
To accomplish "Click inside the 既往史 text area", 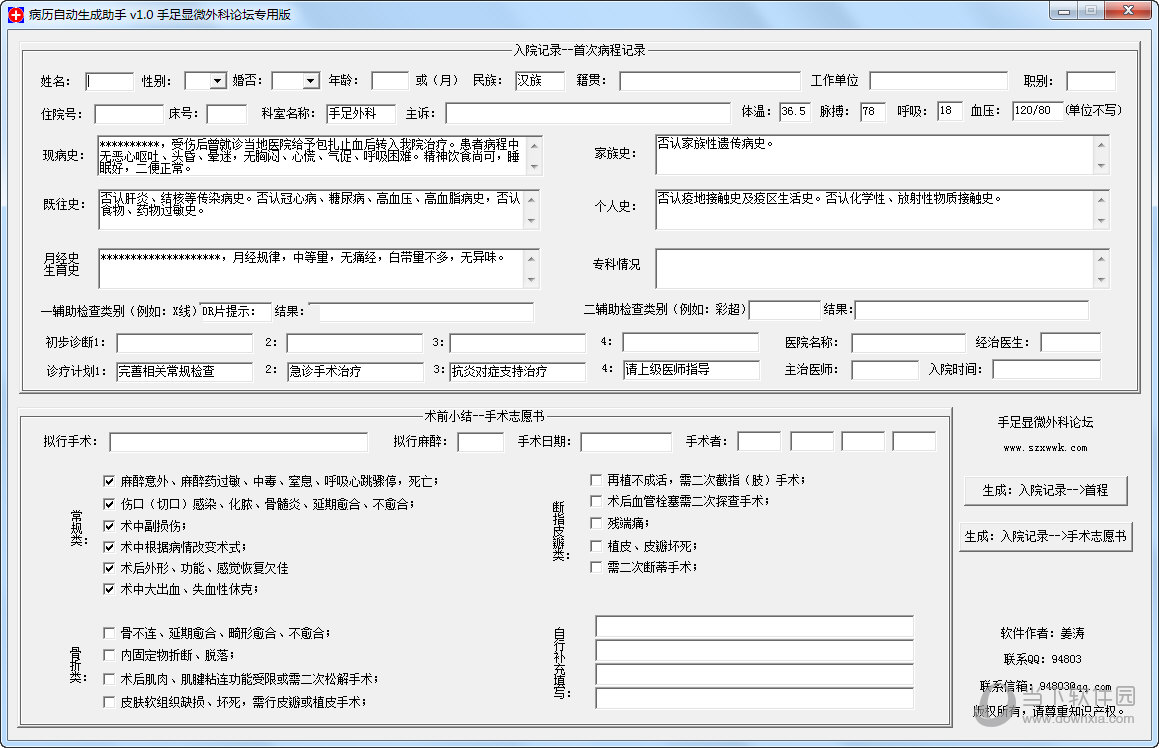I will coord(310,209).
